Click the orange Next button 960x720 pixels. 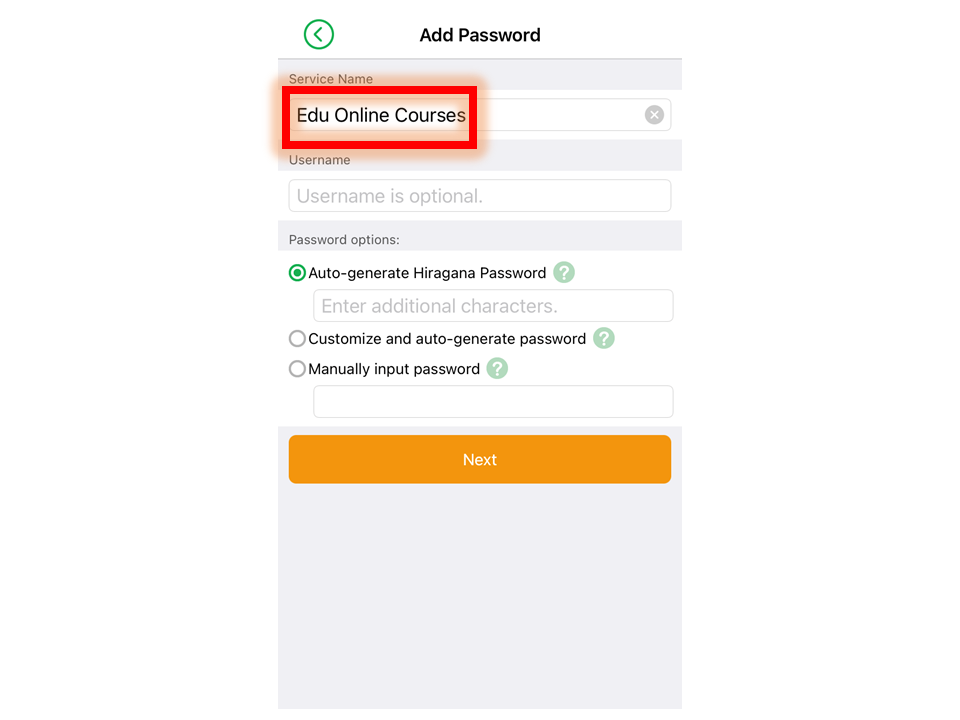pos(479,459)
